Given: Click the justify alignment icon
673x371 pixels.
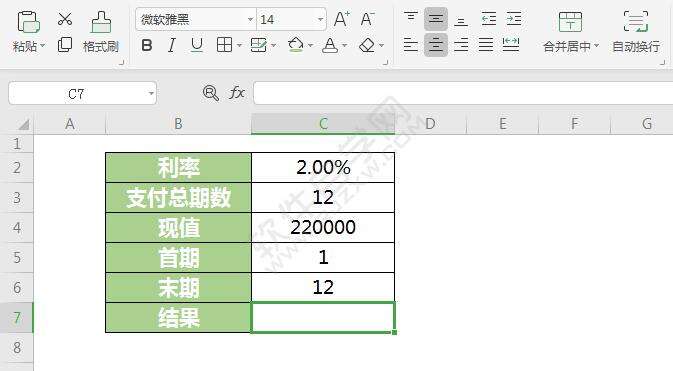Looking at the screenshot, I should 486,45.
